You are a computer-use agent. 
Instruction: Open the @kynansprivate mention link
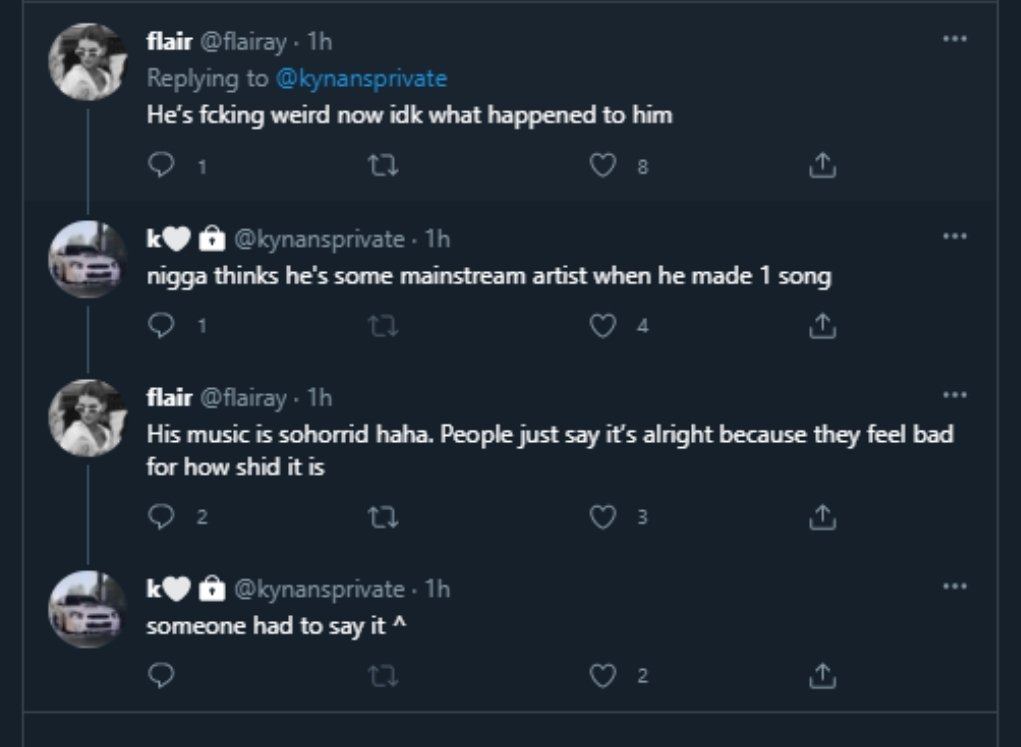coord(361,78)
